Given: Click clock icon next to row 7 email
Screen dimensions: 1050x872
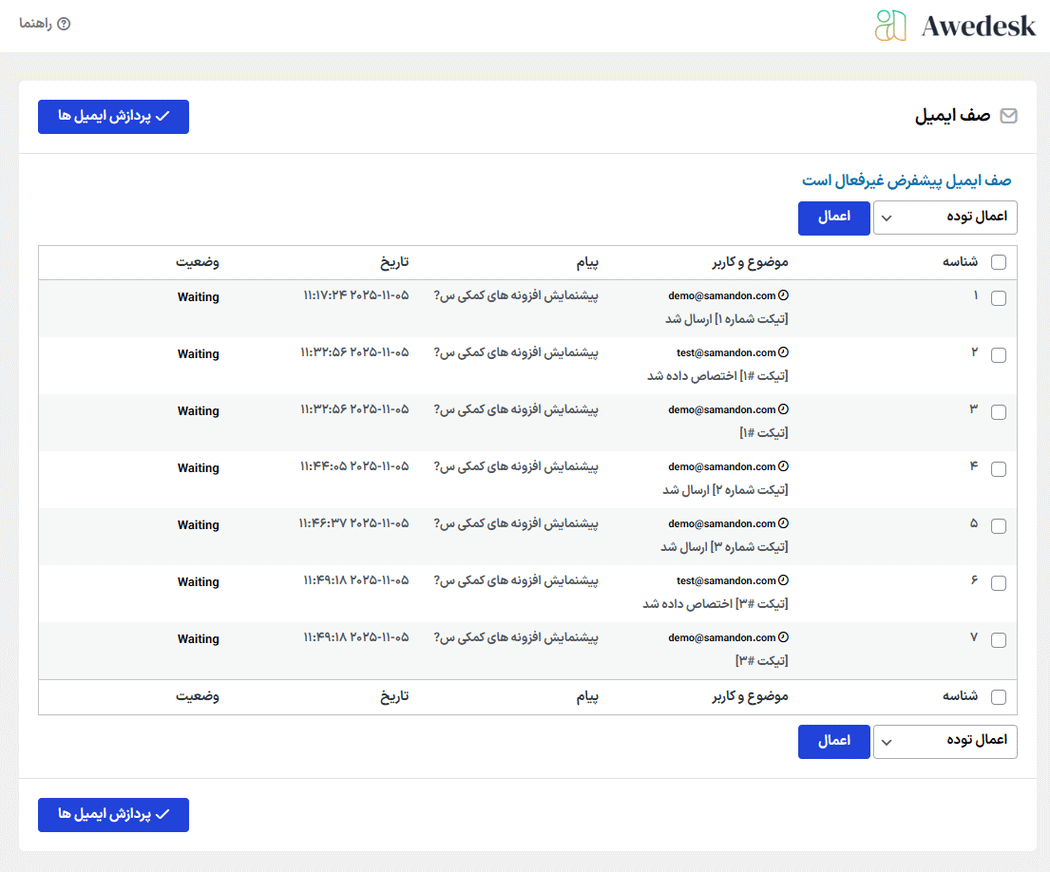Looking at the screenshot, I should tap(784, 638).
